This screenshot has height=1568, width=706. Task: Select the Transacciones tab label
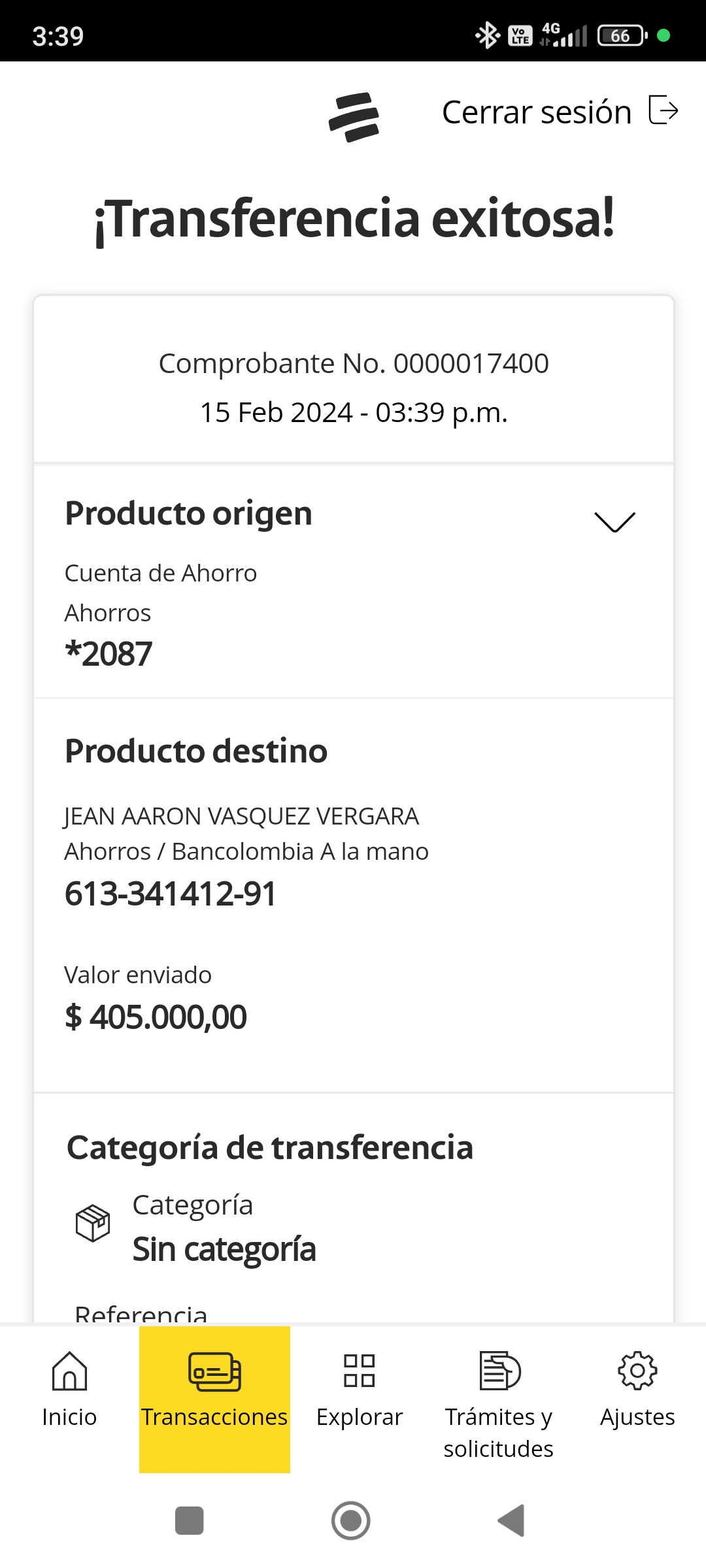214,1417
